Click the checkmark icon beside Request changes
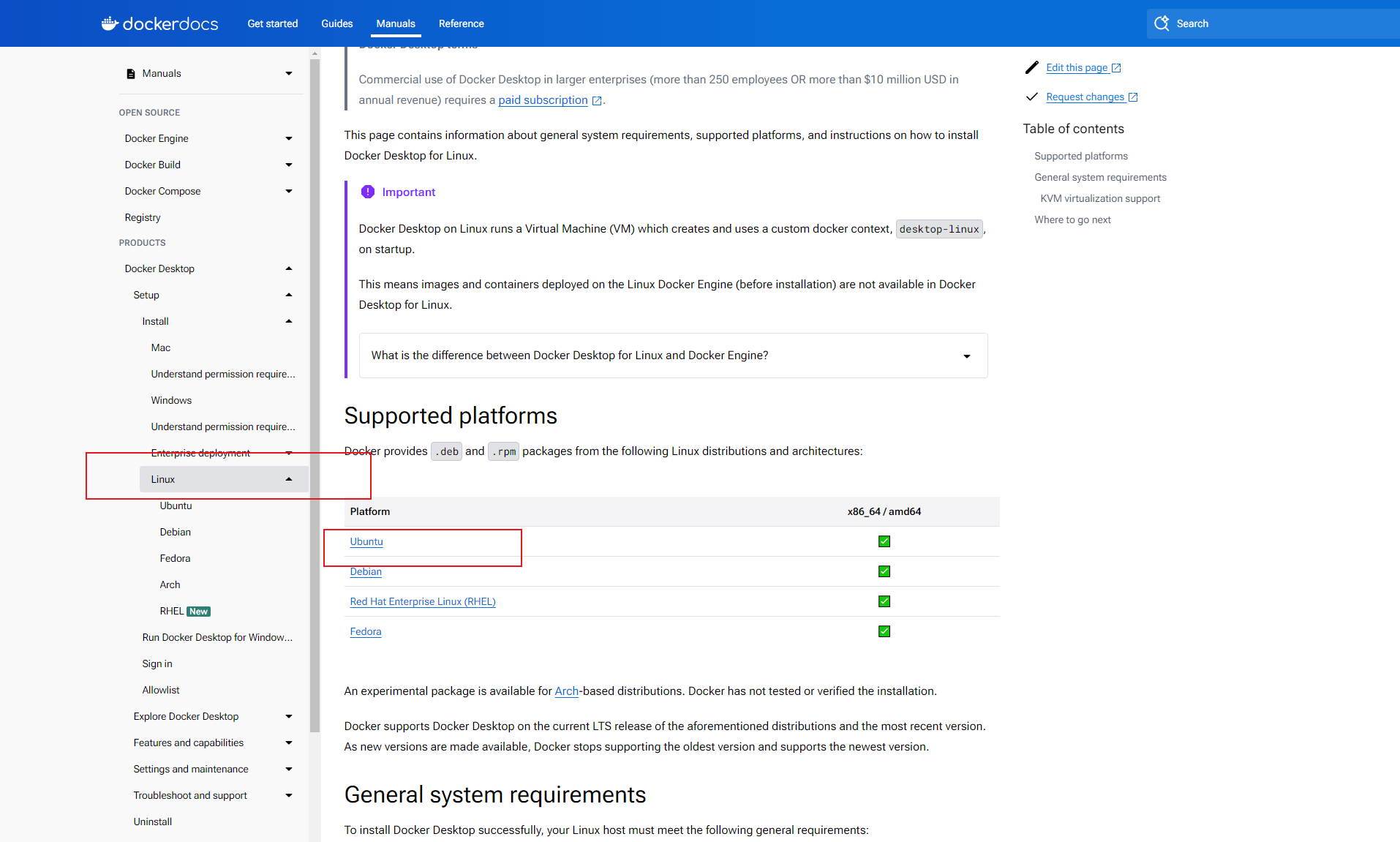Viewport: 1400px width, 842px height. (1031, 97)
